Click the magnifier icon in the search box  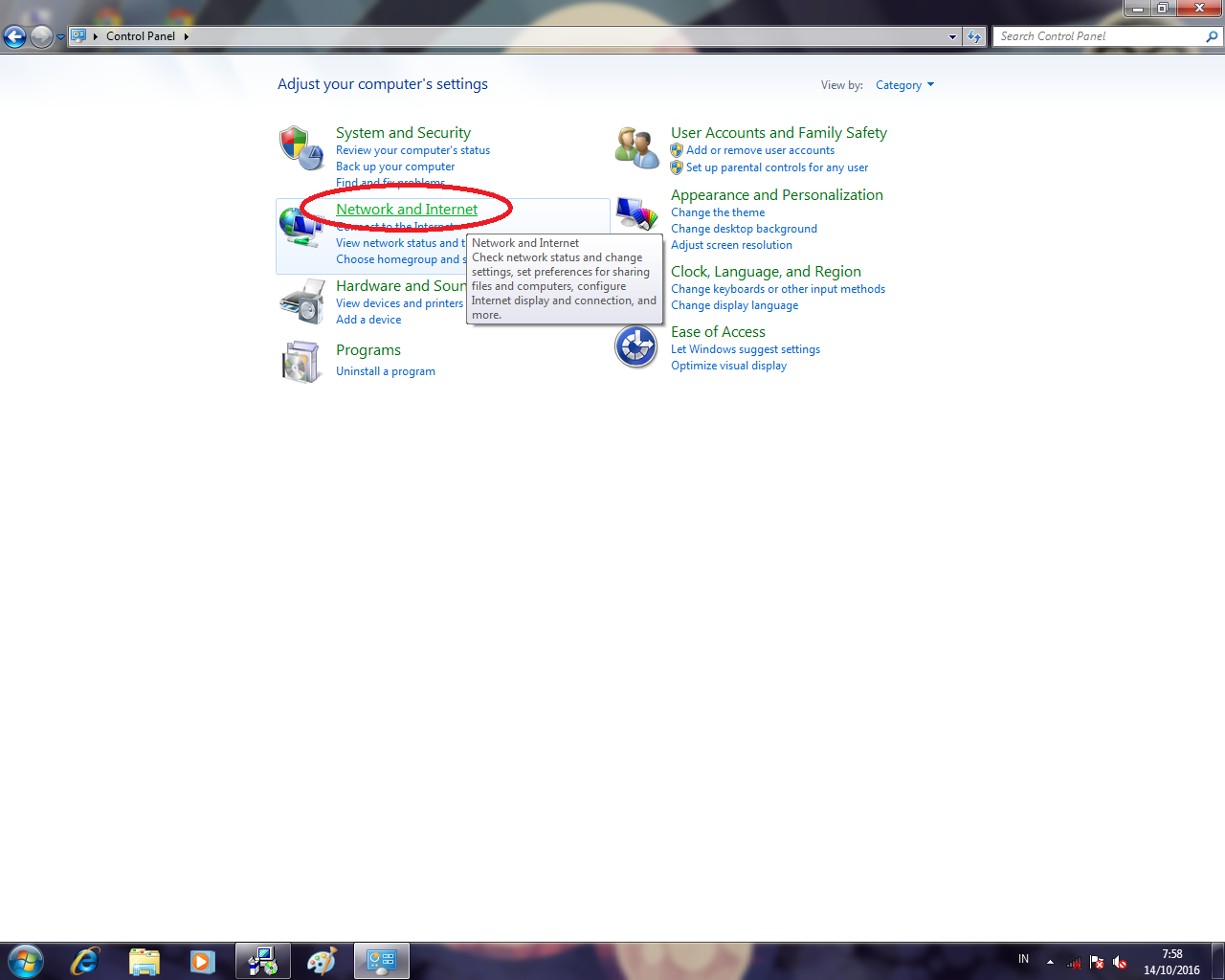tap(1212, 36)
